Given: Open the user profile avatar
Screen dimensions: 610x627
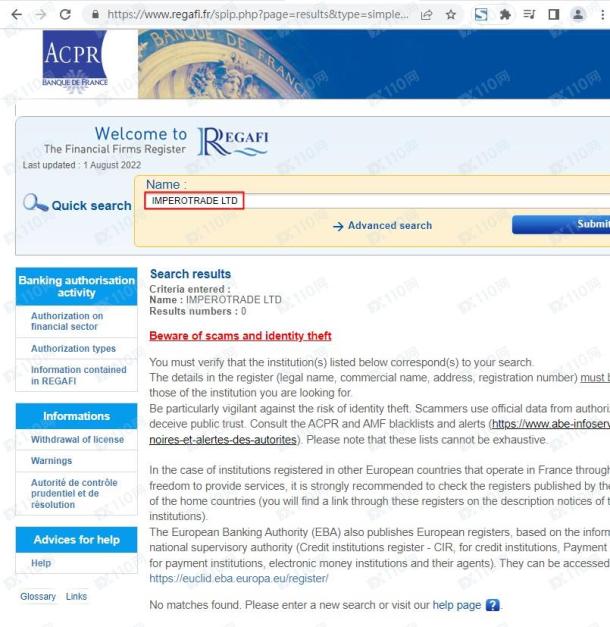Looking at the screenshot, I should pyautogui.click(x=578, y=15).
